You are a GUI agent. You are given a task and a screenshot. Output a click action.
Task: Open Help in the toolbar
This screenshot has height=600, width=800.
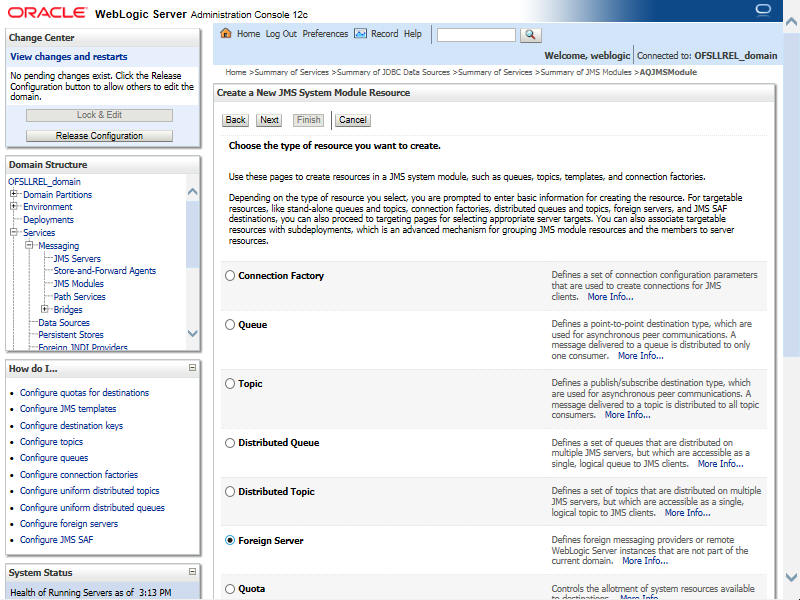[413, 34]
